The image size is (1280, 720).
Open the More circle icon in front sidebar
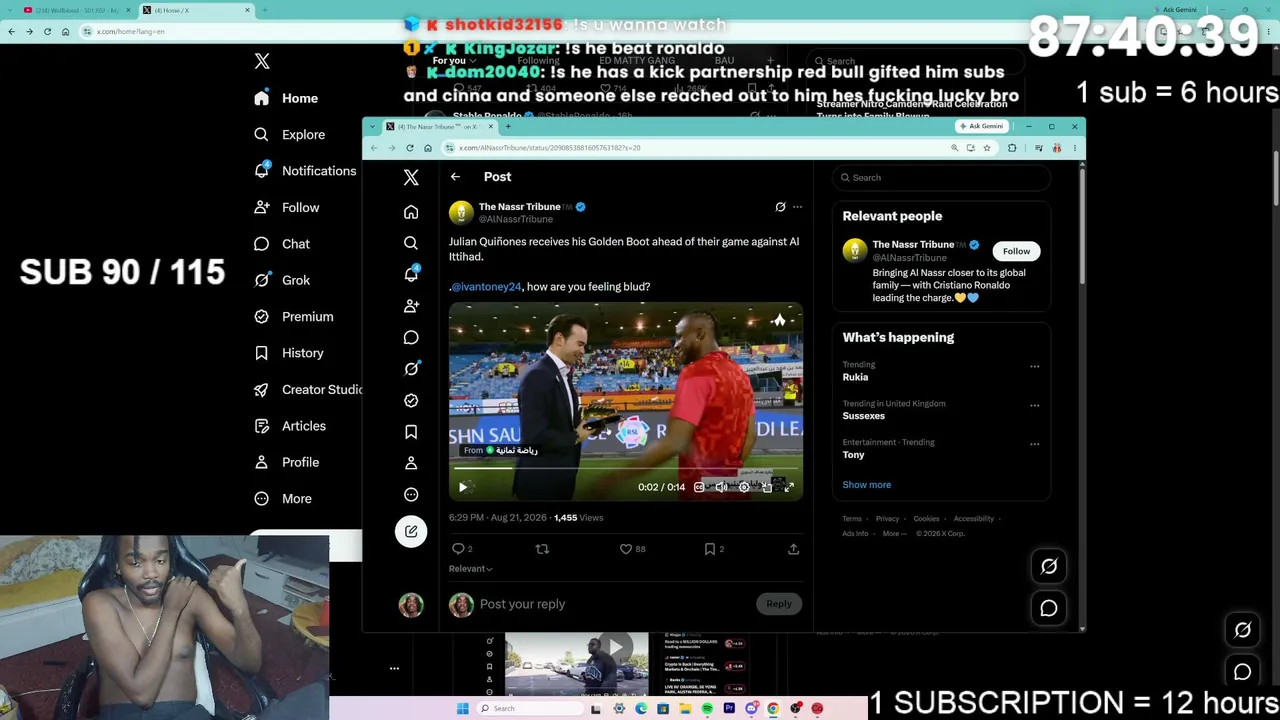click(411, 495)
